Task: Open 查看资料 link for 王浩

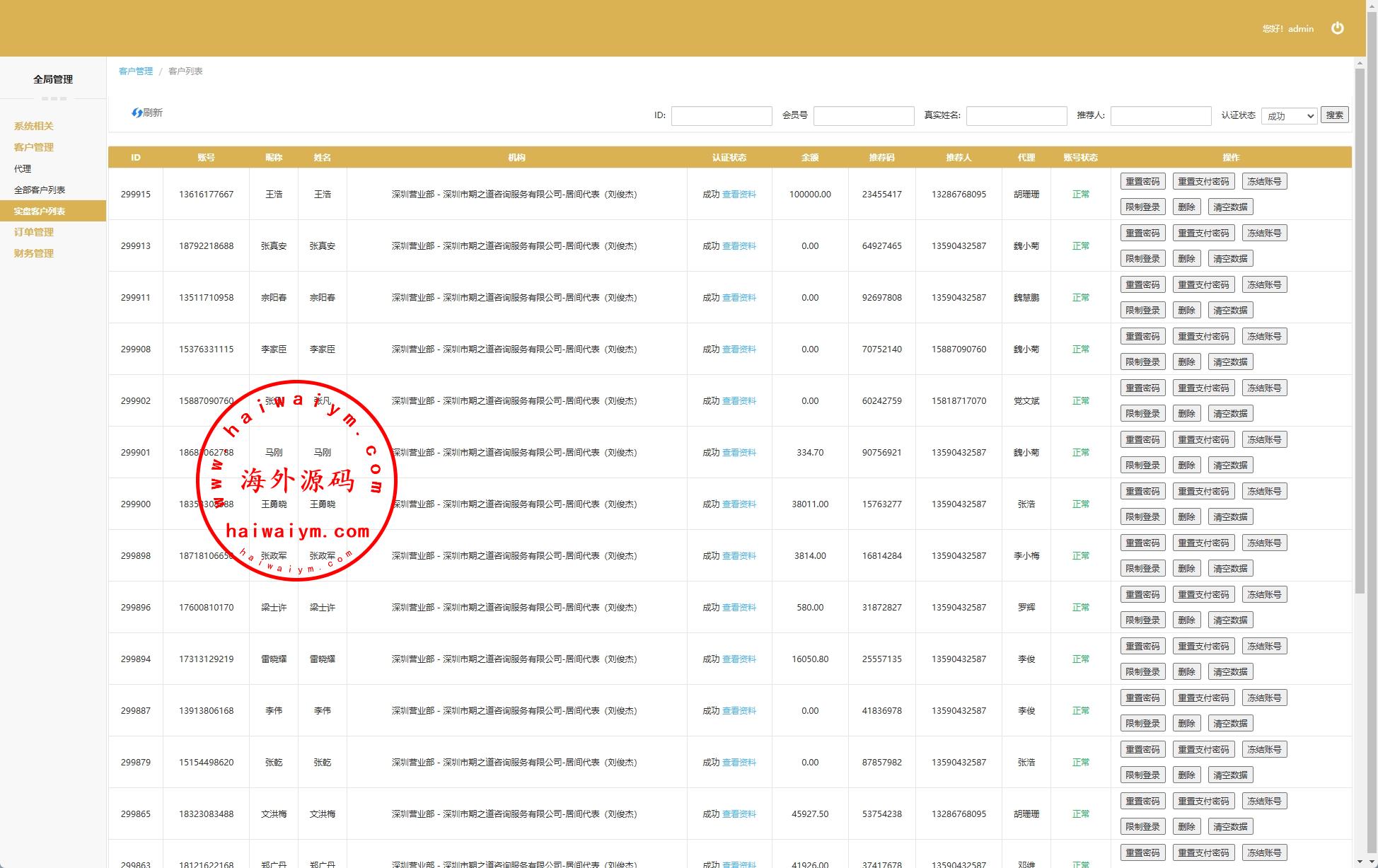Action: [739, 195]
